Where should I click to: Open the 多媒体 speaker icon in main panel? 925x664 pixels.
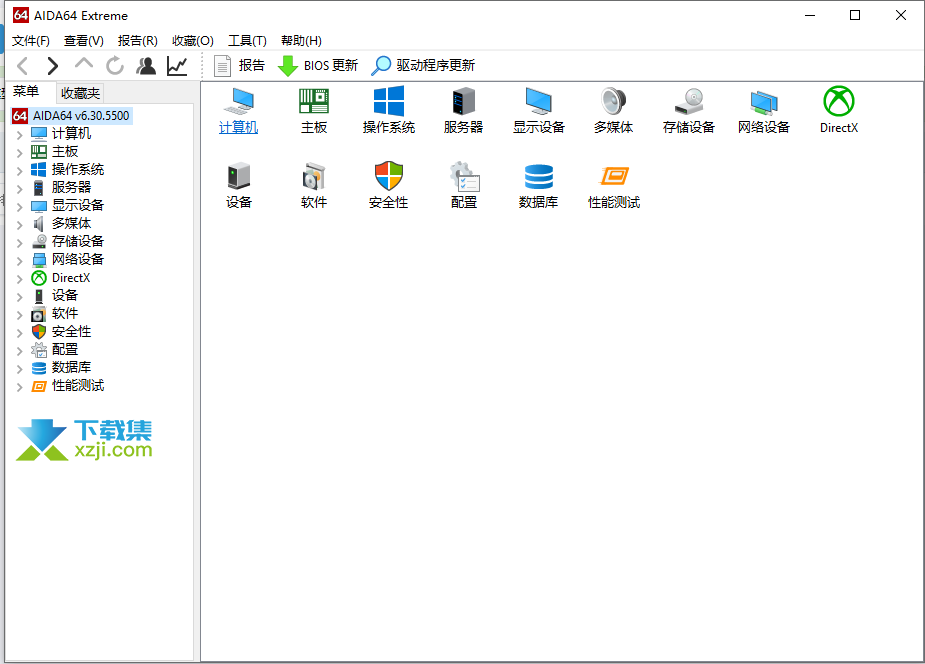click(614, 110)
